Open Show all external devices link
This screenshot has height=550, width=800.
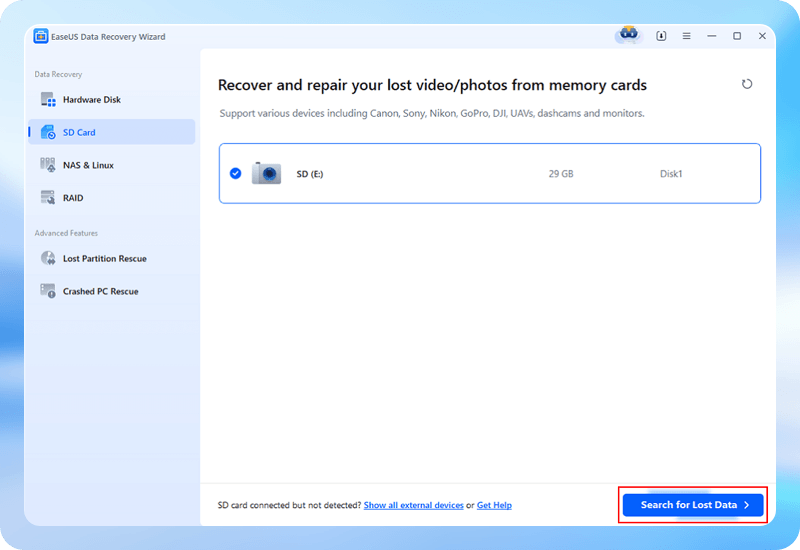pyautogui.click(x=413, y=505)
